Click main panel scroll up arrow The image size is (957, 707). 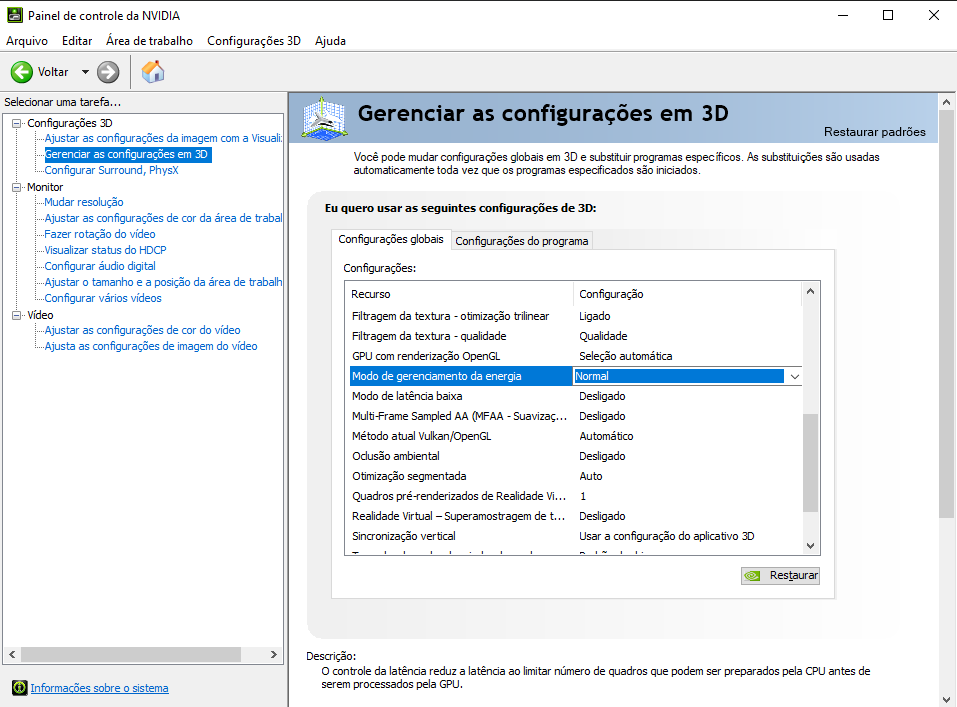tap(946, 102)
